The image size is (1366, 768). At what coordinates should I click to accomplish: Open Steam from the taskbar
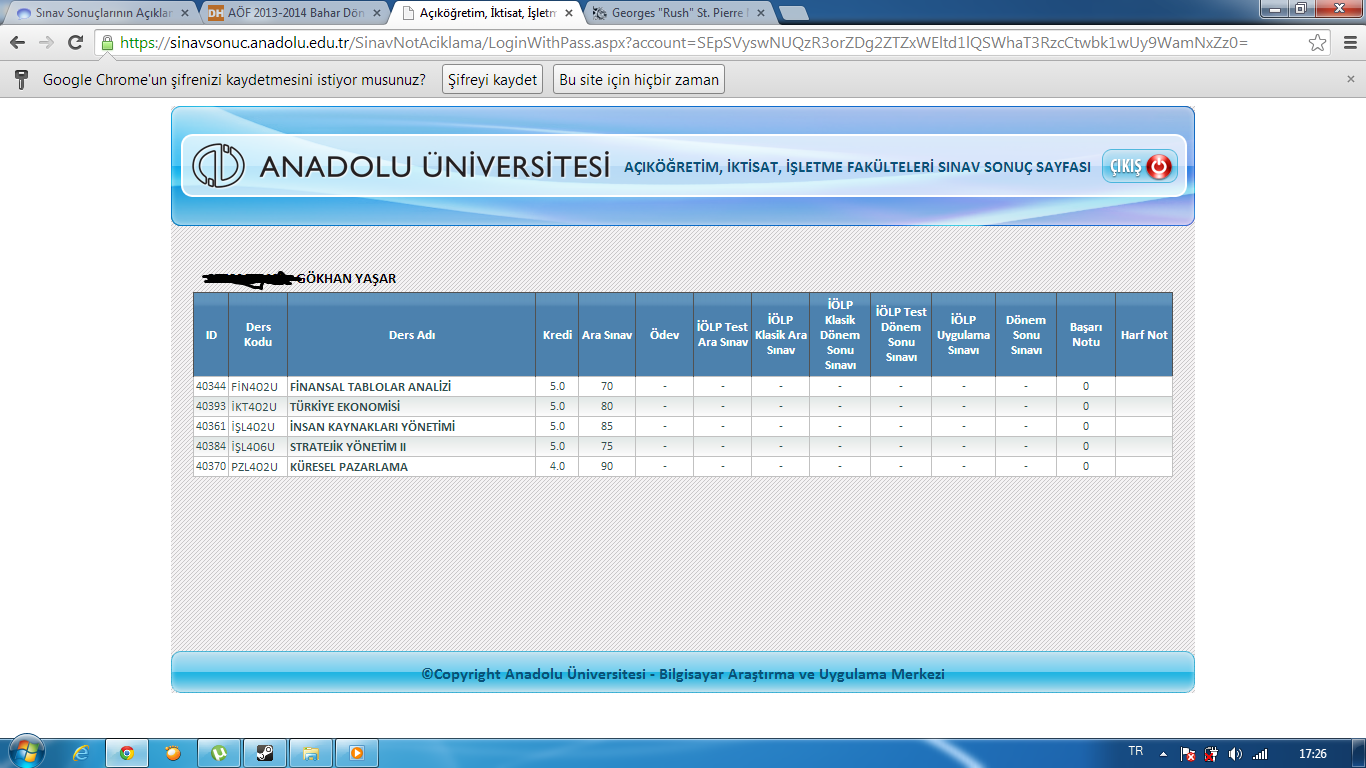point(265,753)
